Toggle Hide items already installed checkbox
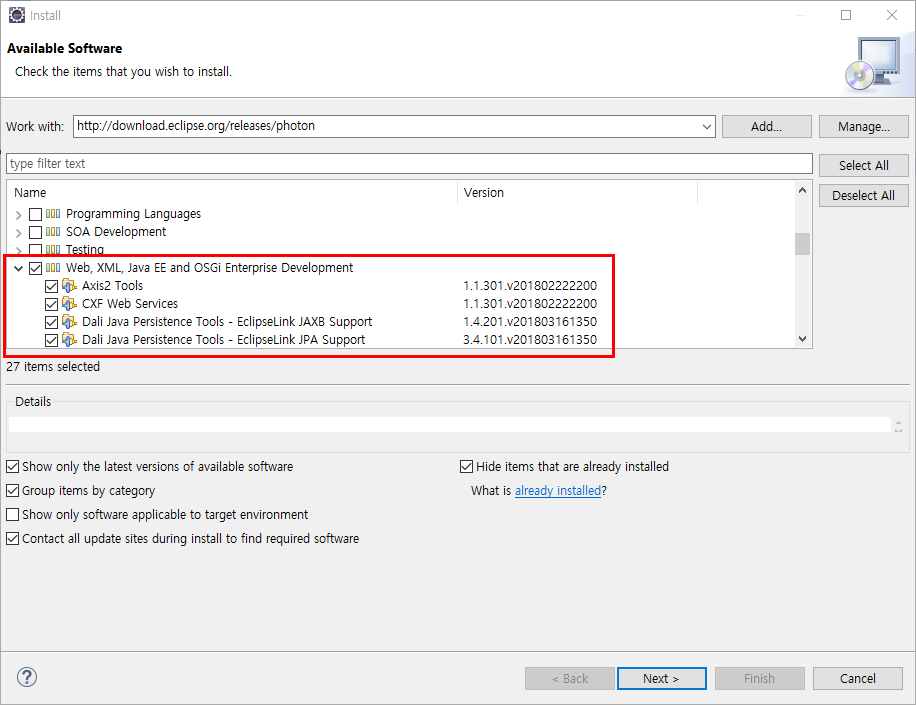 (466, 467)
